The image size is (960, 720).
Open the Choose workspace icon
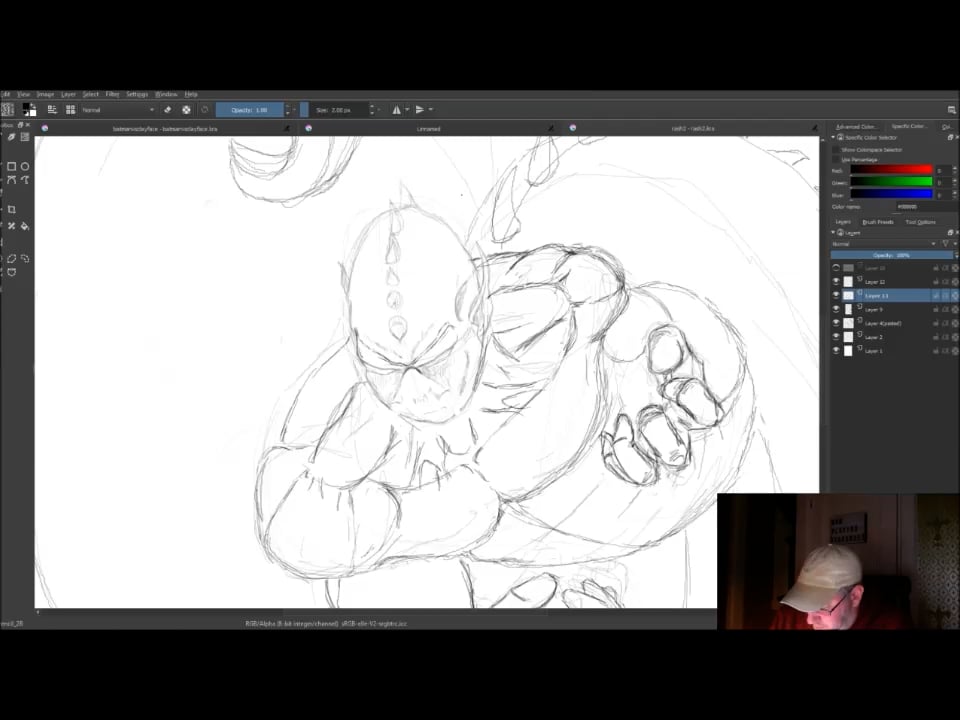point(951,110)
